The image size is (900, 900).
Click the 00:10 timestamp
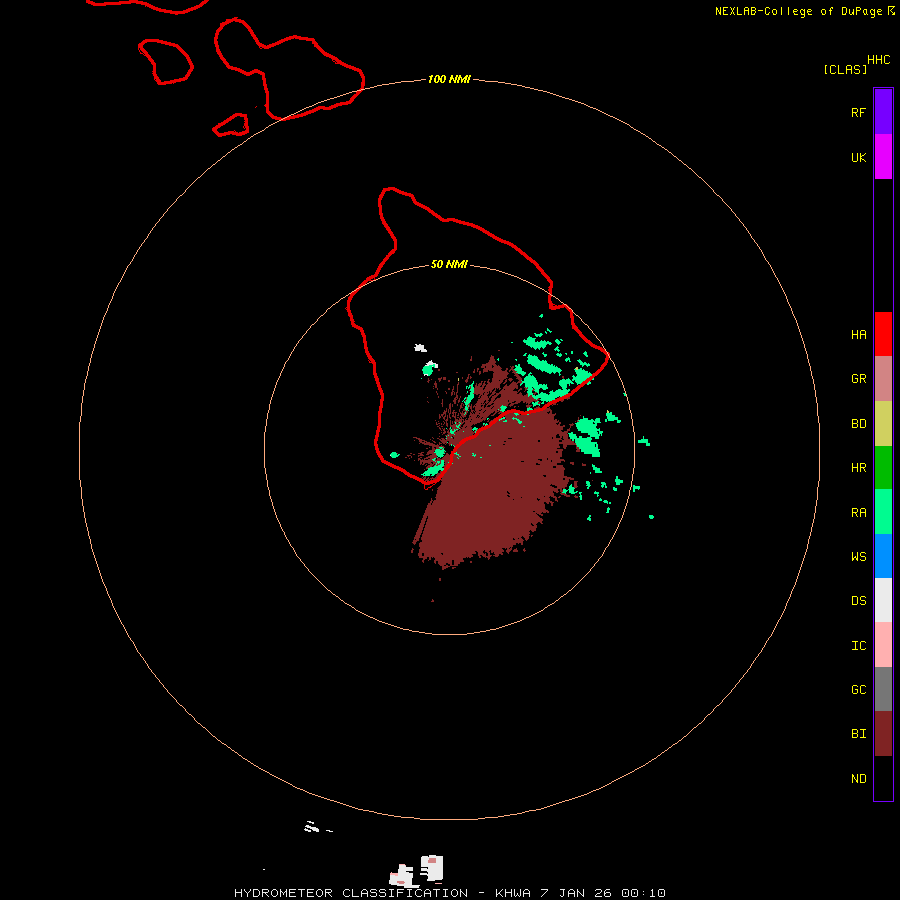(643, 893)
